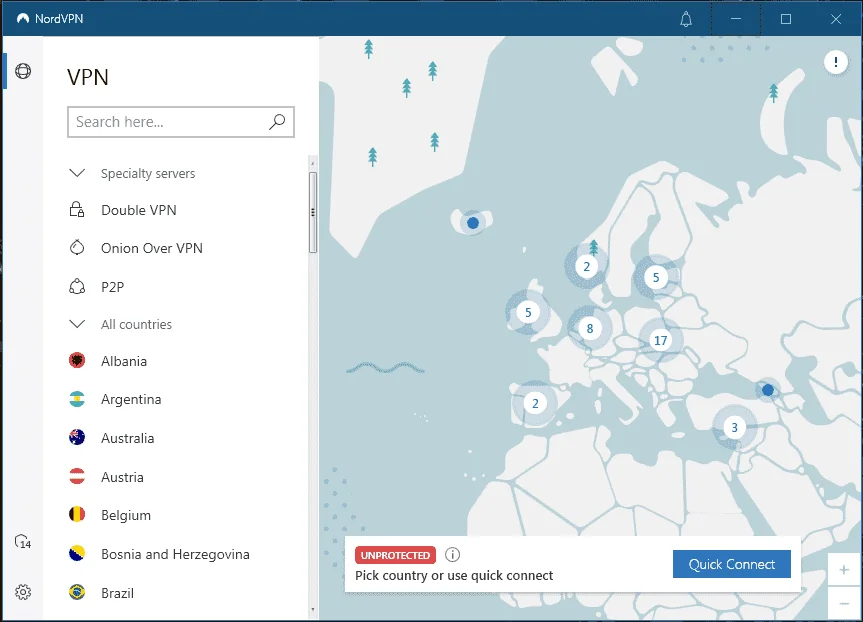Click the Bosnia and Herzegovina flag
This screenshot has height=622, width=863.
point(77,553)
